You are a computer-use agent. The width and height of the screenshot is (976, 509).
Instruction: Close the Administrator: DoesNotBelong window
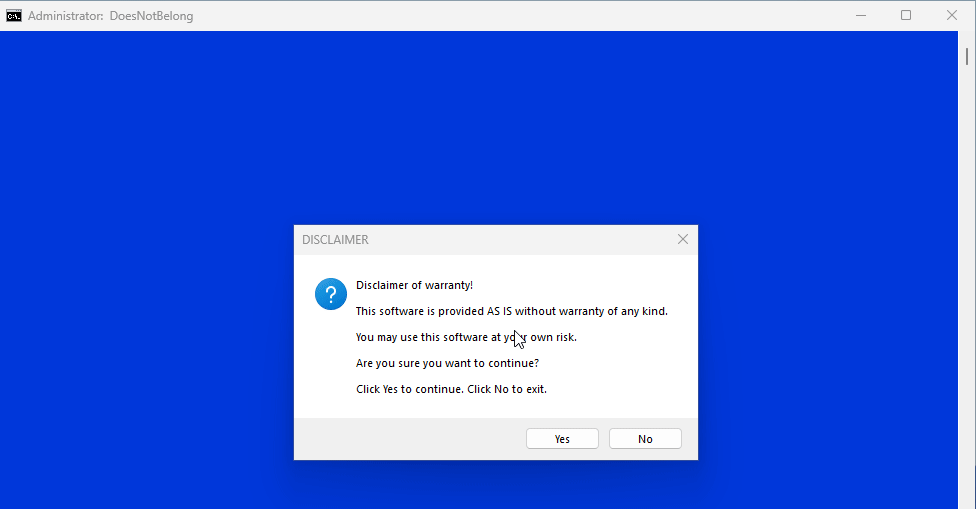952,16
